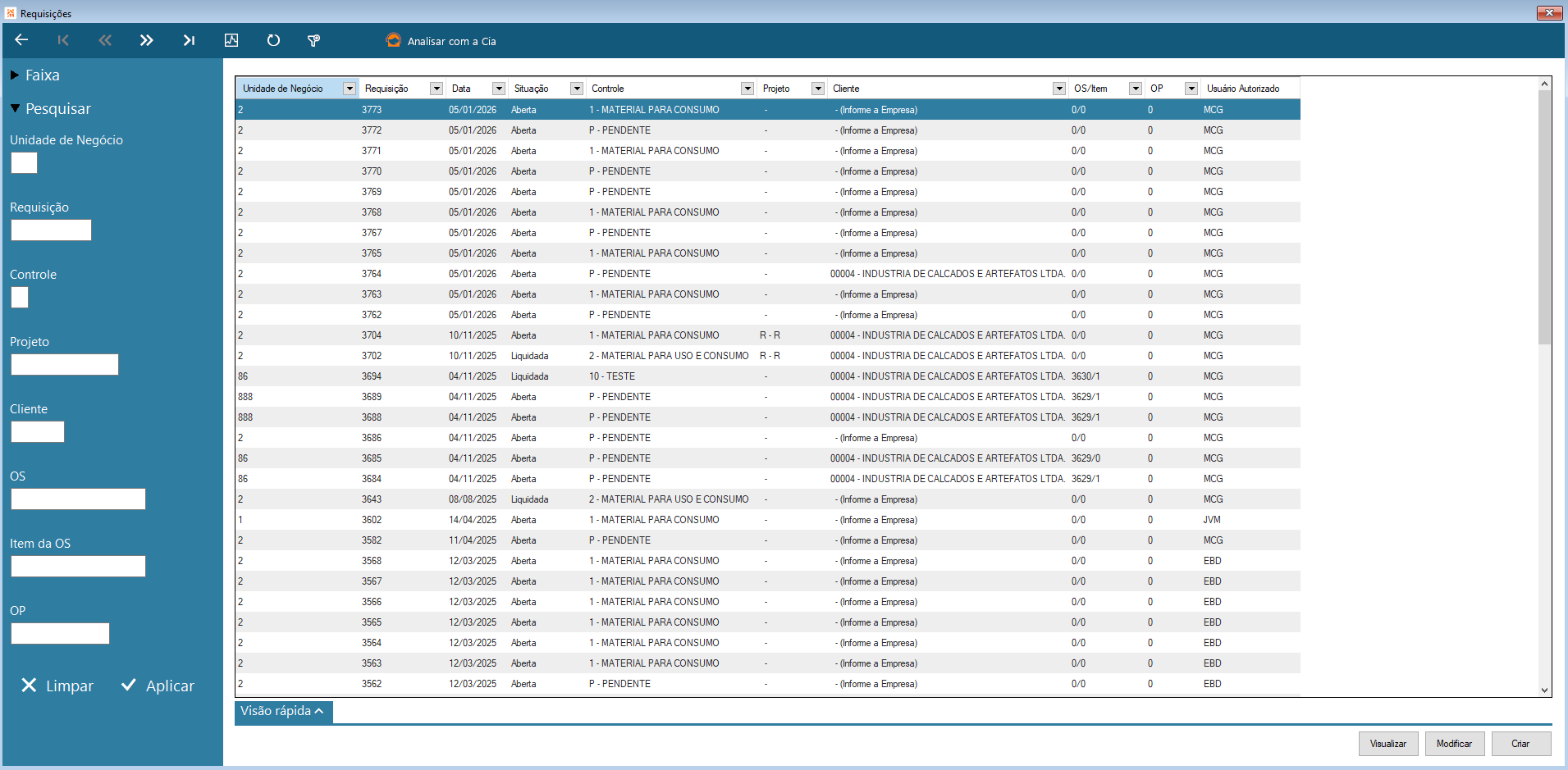Go to previous page of records
The image size is (1568, 770).
105,40
